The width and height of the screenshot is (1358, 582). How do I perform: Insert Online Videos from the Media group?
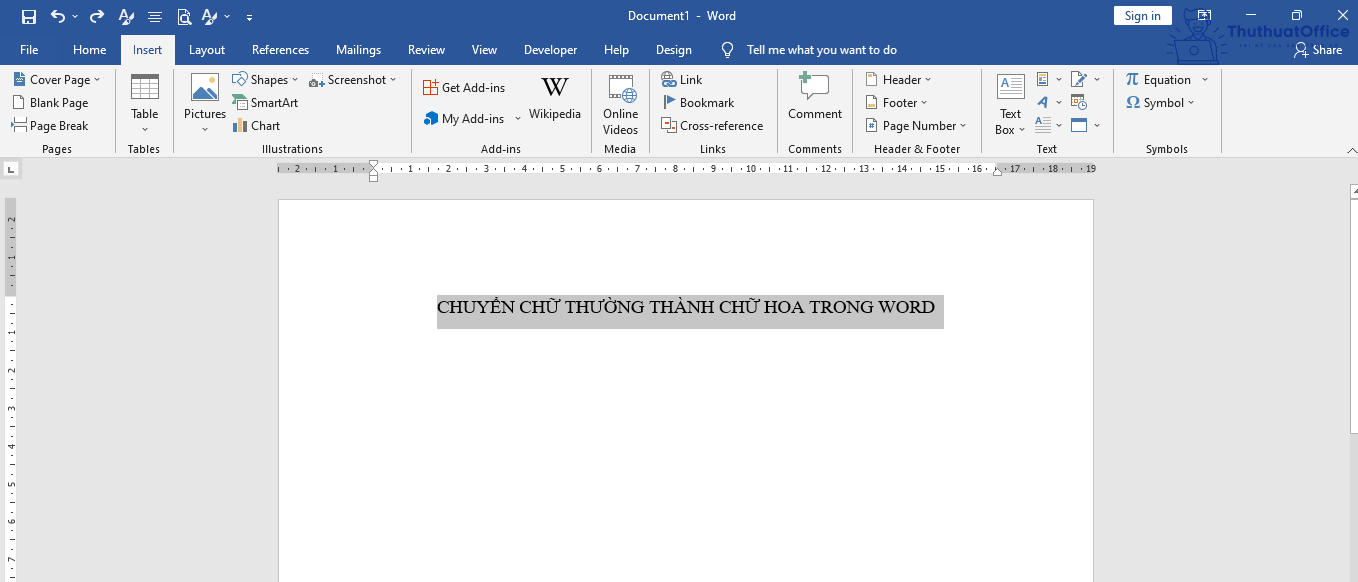tap(620, 103)
